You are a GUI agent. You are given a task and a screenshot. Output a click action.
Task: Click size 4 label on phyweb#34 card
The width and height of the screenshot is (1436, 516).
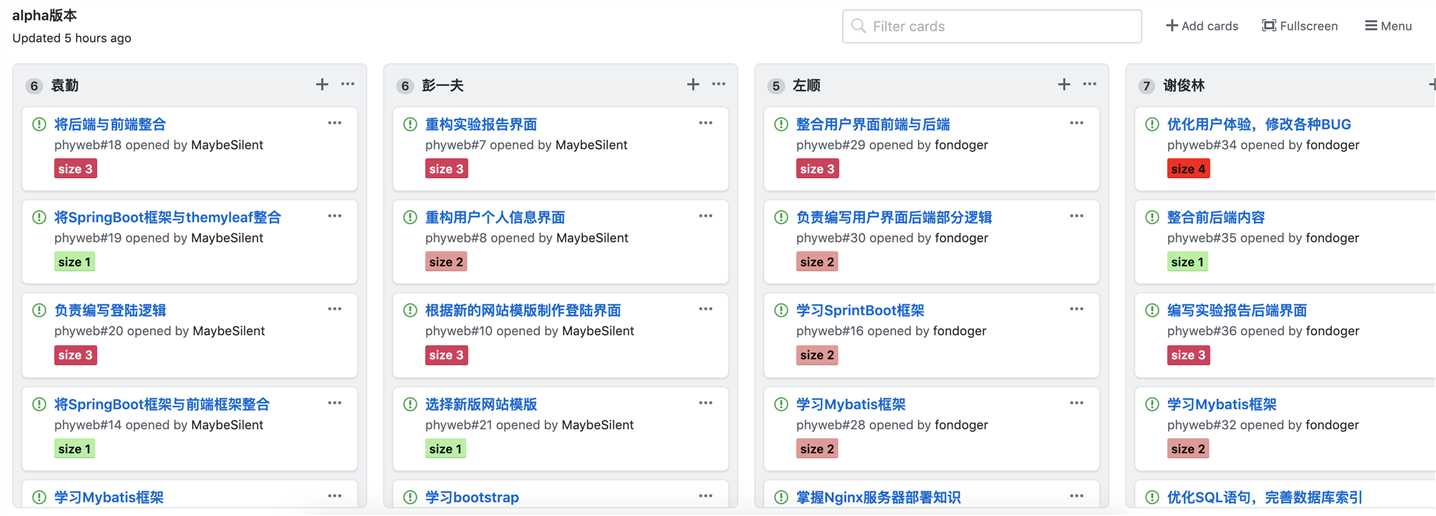[1188, 169]
